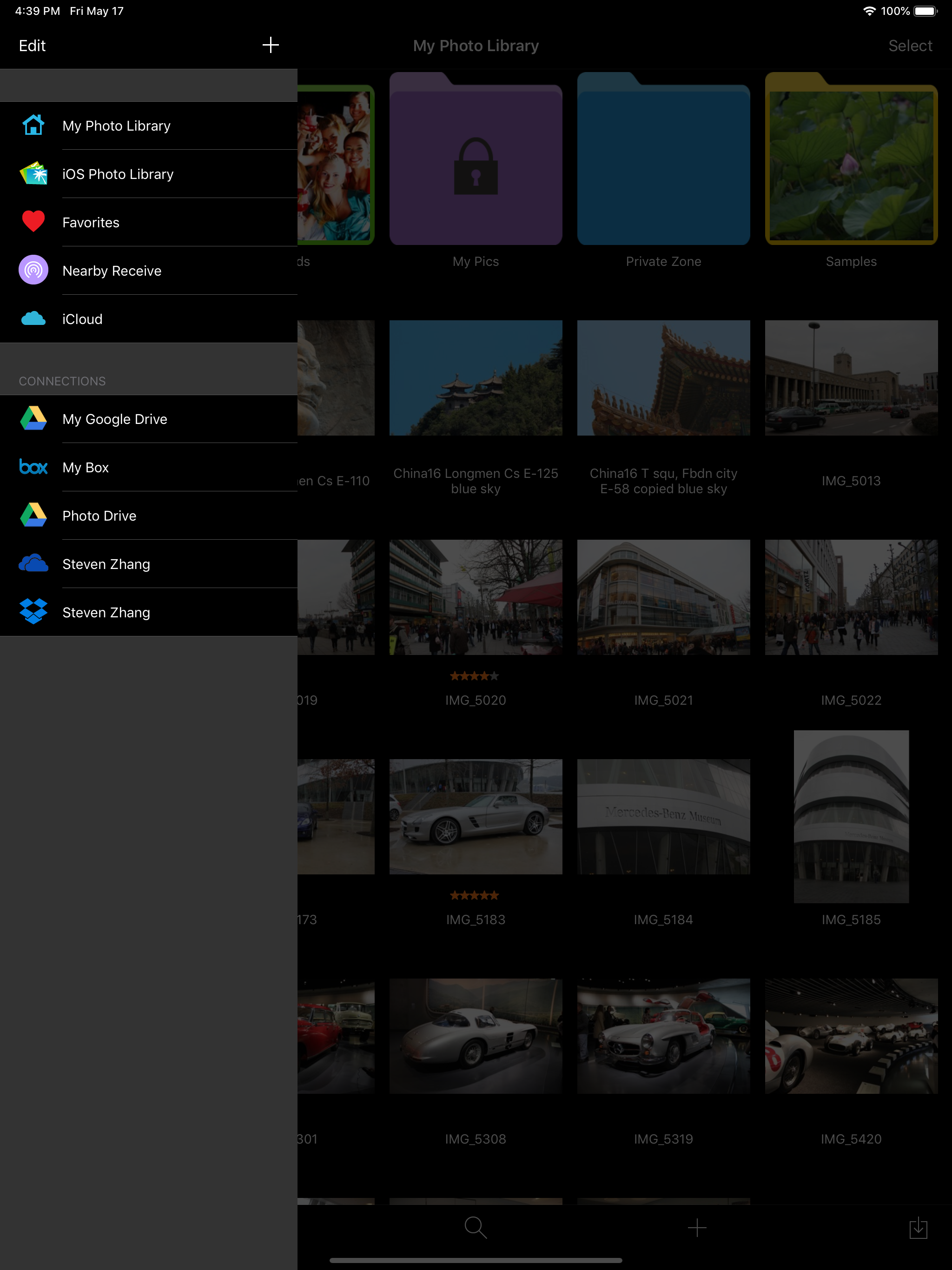Open photo IMG_5183 silver car
Viewport: 952px width, 1270px height.
[476, 816]
